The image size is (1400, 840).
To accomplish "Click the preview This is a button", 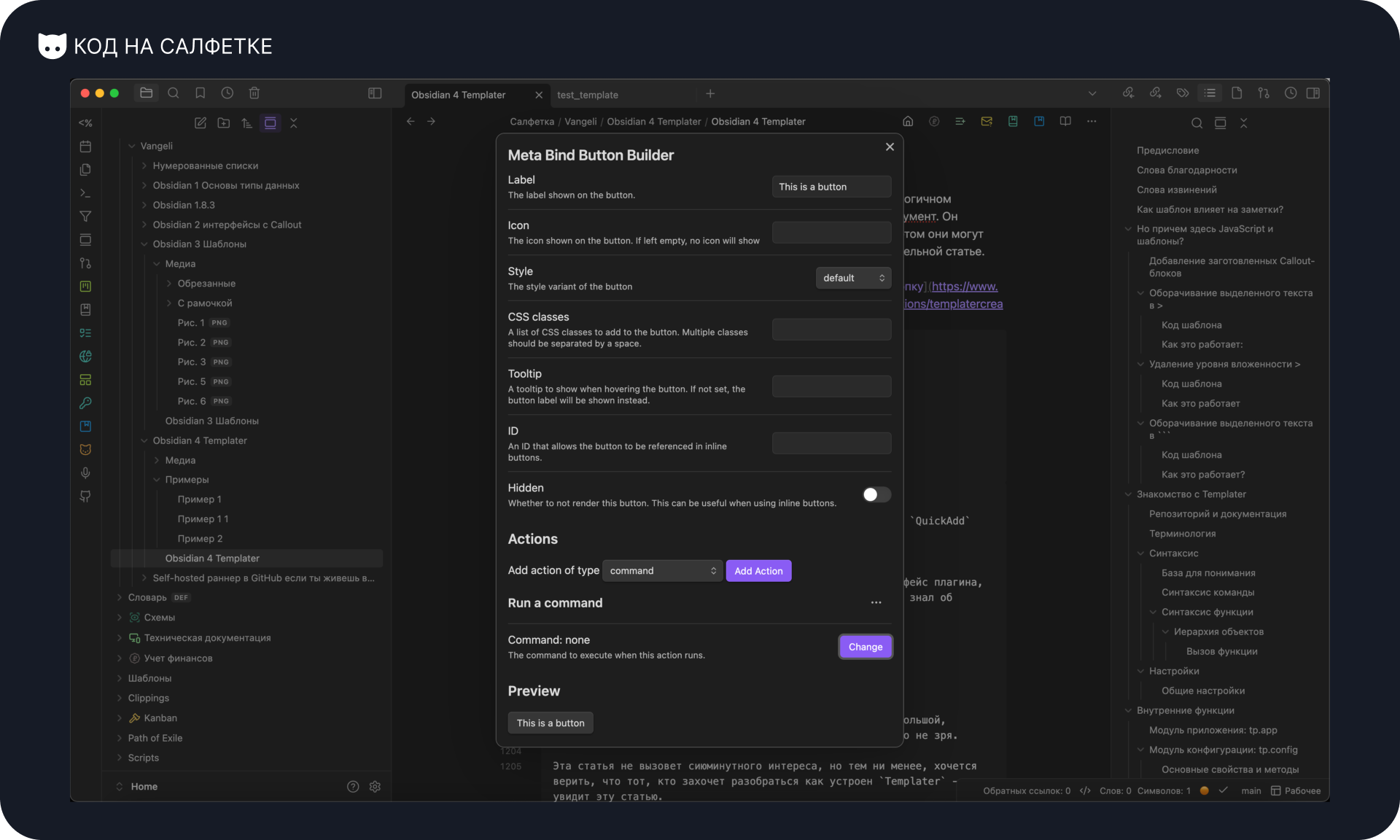I will [551, 723].
